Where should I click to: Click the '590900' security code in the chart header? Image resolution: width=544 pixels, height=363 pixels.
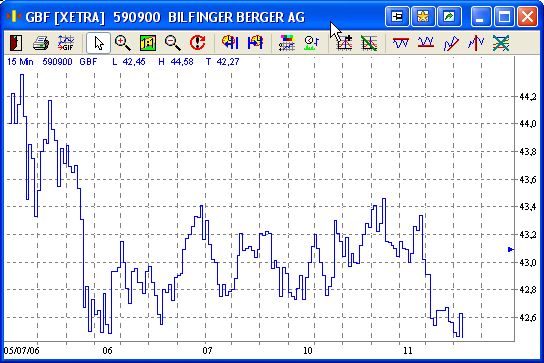pos(57,62)
